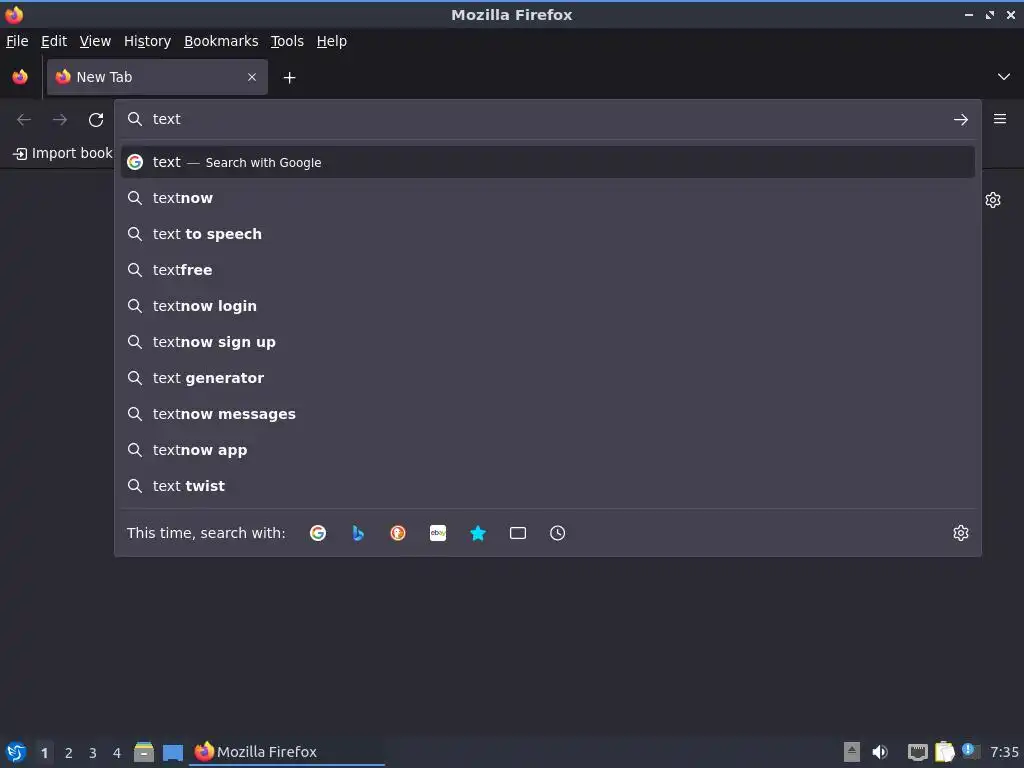Open the update notifier tray icon
This screenshot has width=1024, height=768.
coord(971,751)
